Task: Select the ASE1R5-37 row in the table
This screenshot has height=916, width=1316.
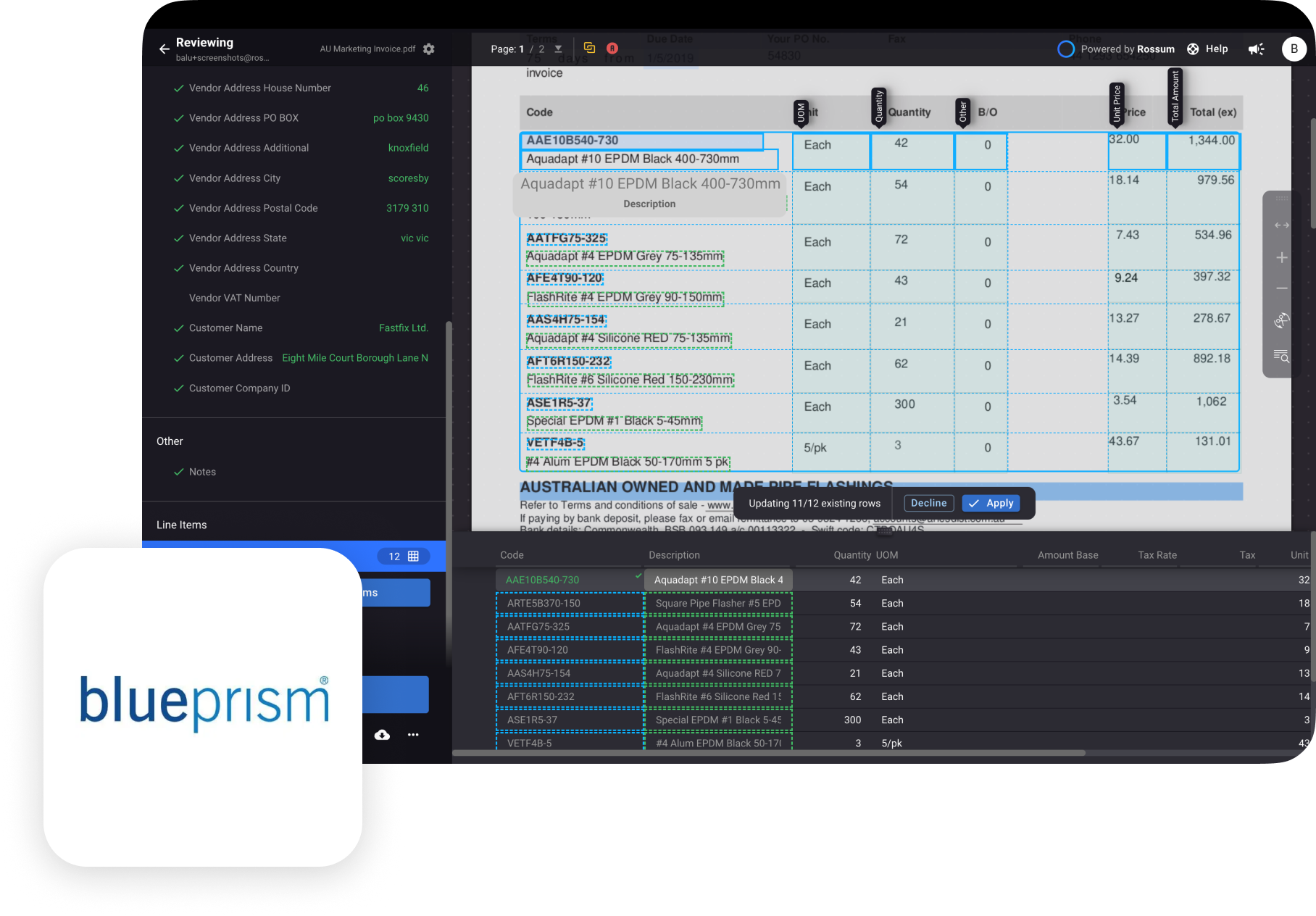Action: click(x=570, y=720)
